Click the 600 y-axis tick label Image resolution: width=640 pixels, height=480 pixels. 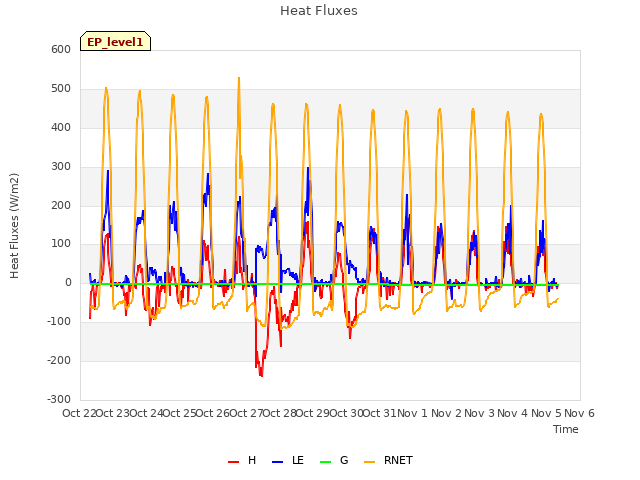(61, 49)
